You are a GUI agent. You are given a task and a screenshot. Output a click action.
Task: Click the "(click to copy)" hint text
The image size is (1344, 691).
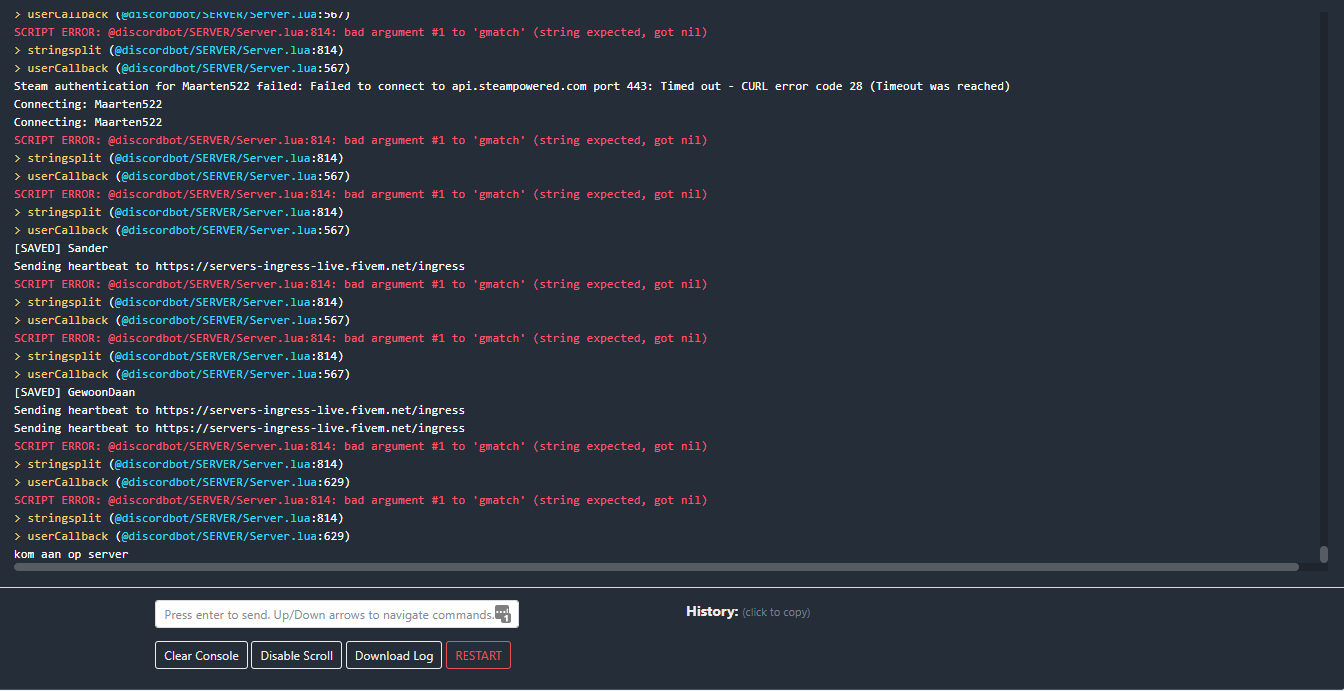pyautogui.click(x=776, y=612)
